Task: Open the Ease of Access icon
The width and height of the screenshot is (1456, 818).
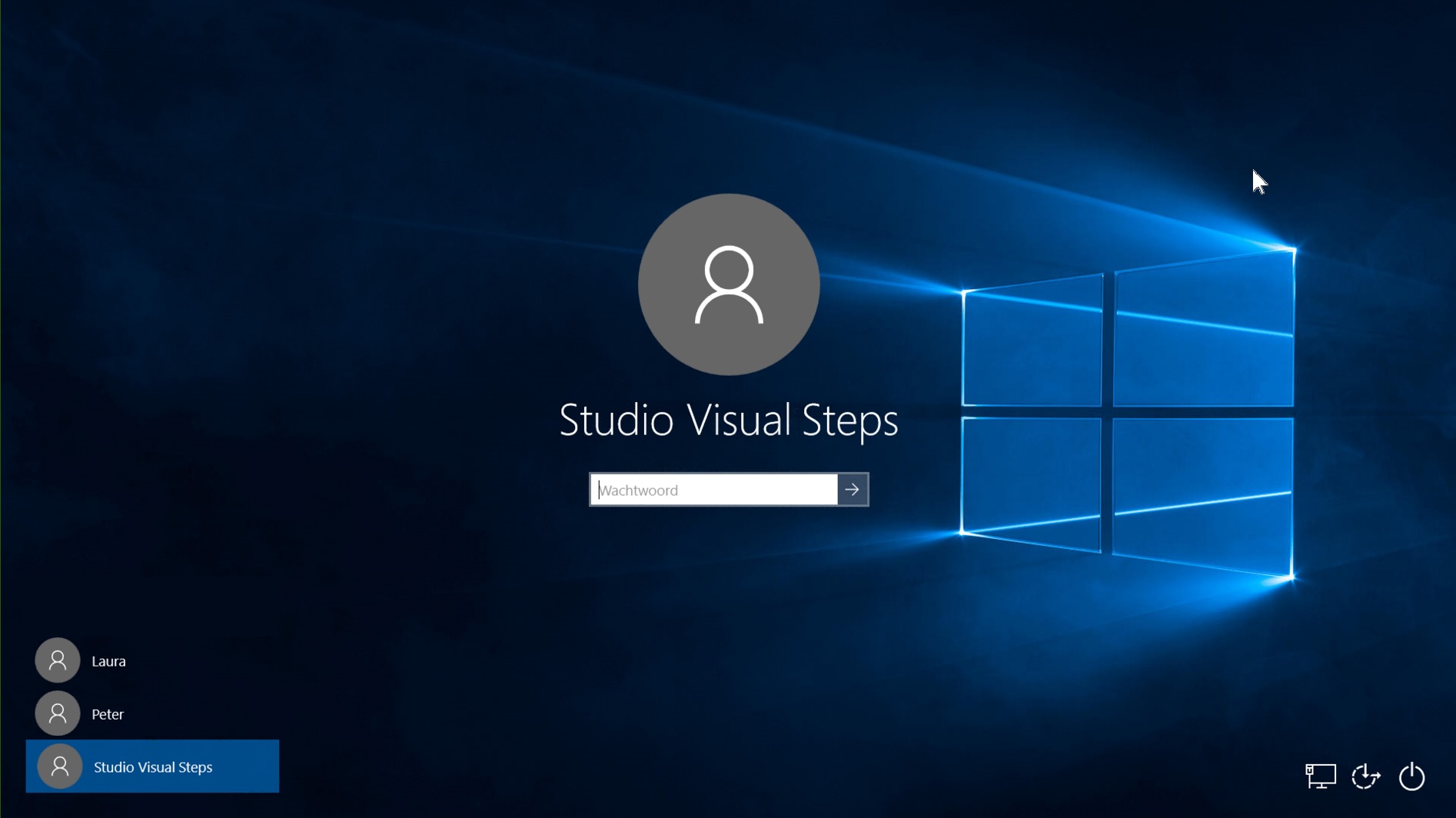Action: (x=1366, y=776)
